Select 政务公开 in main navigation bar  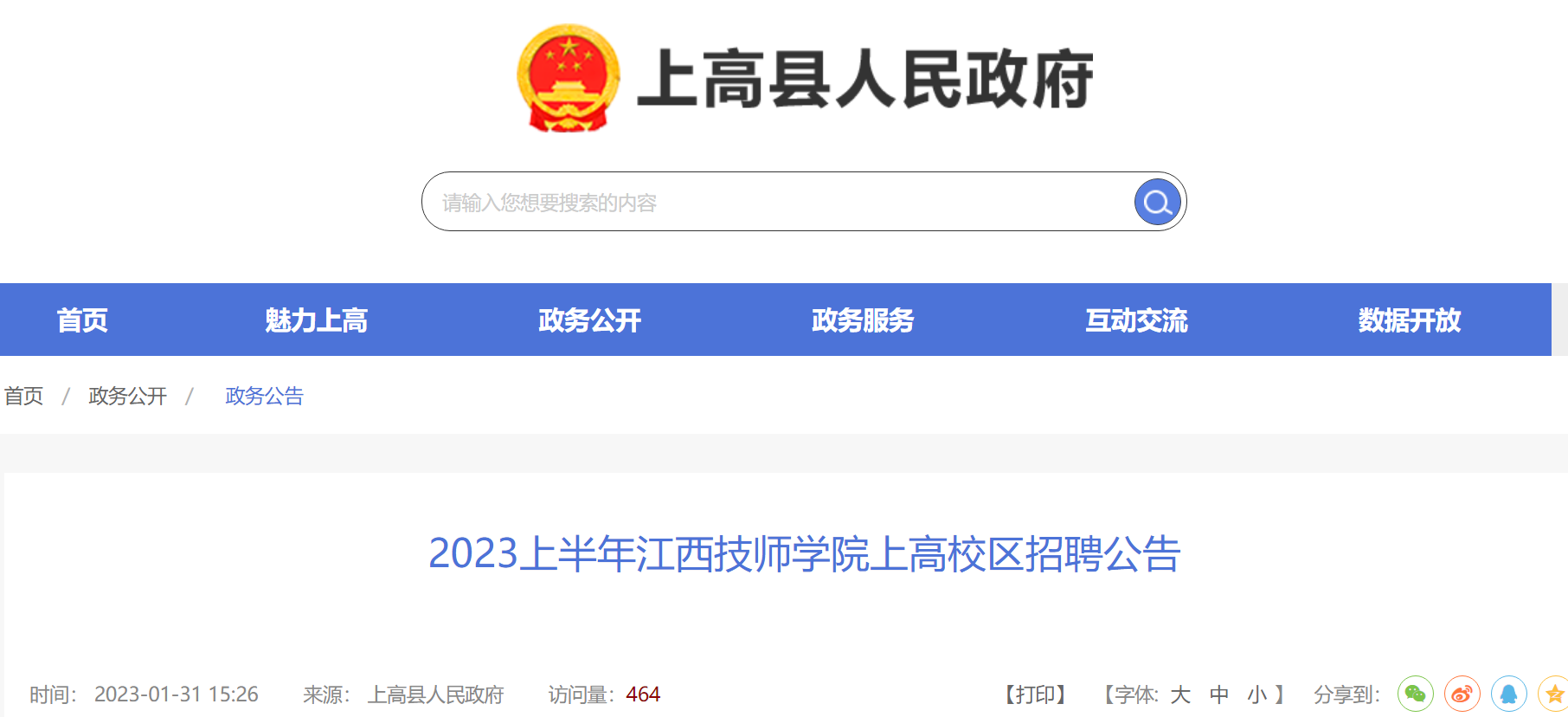(x=590, y=320)
